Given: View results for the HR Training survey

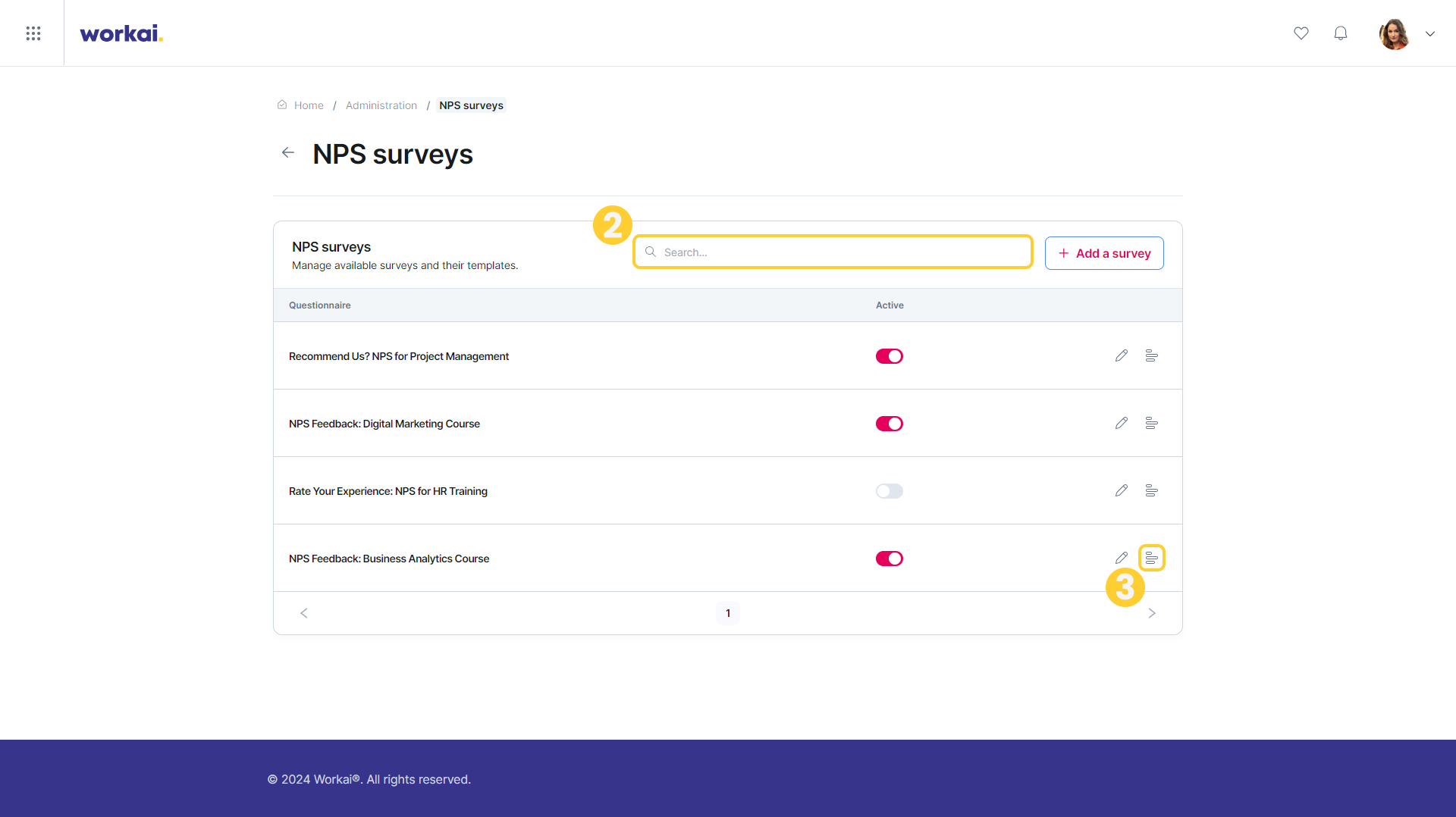Looking at the screenshot, I should tap(1151, 490).
